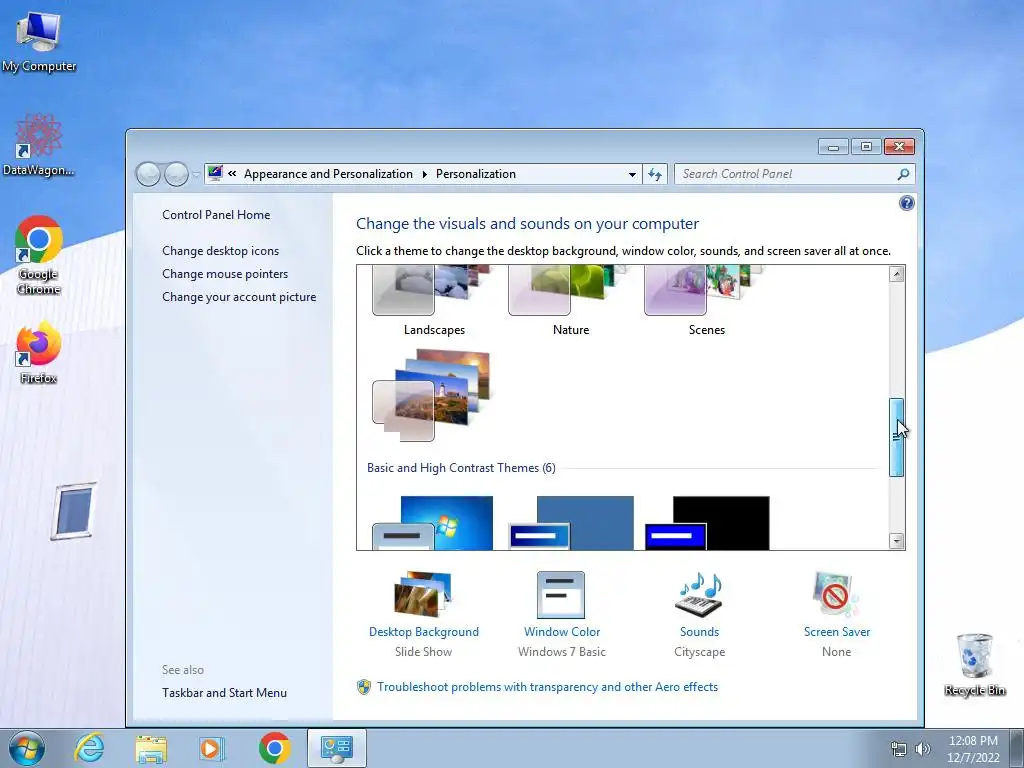Go back with the navigation back arrow
Image resolution: width=1024 pixels, height=768 pixels.
click(148, 174)
